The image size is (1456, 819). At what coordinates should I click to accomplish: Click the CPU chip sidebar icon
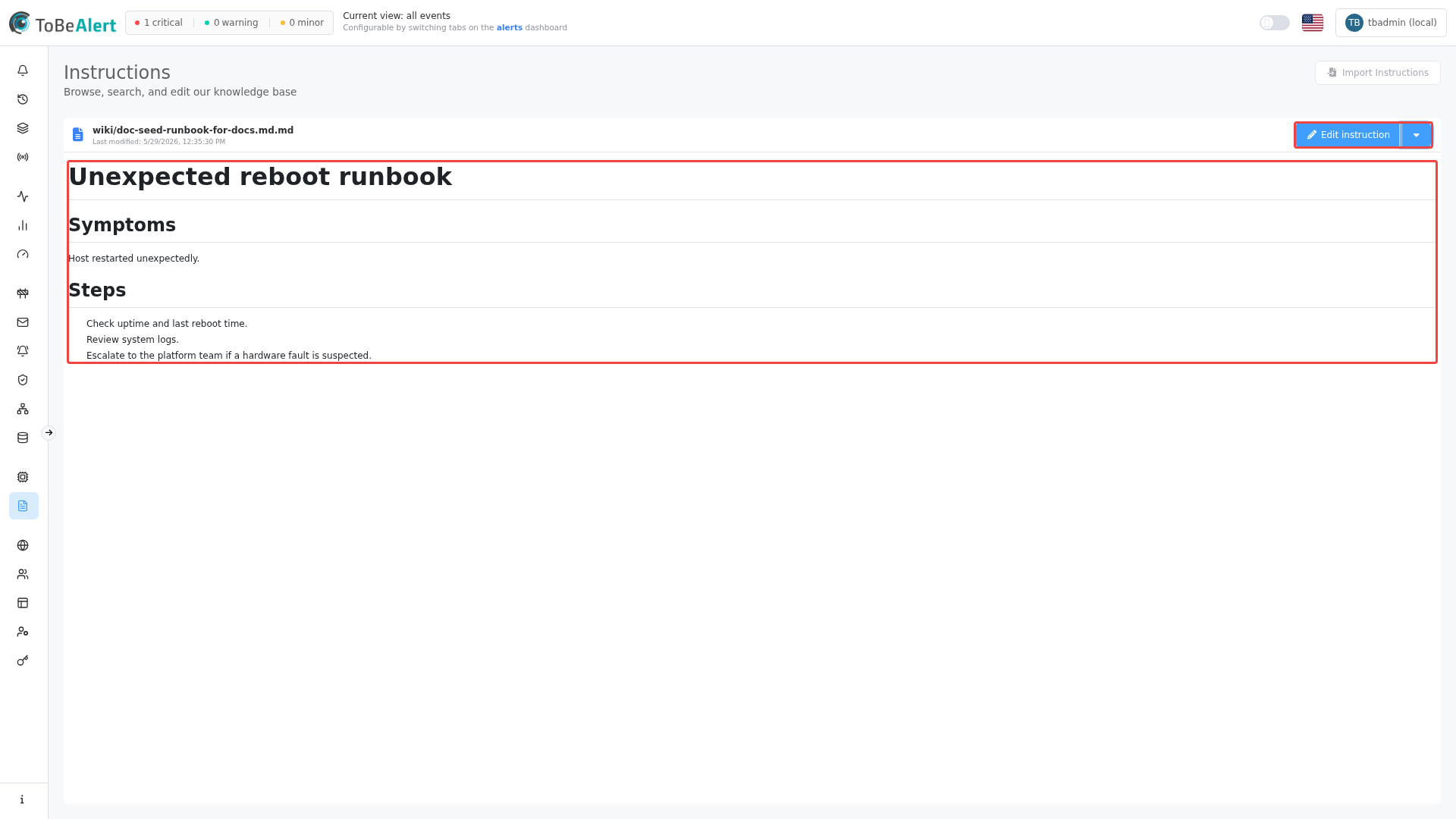23,477
